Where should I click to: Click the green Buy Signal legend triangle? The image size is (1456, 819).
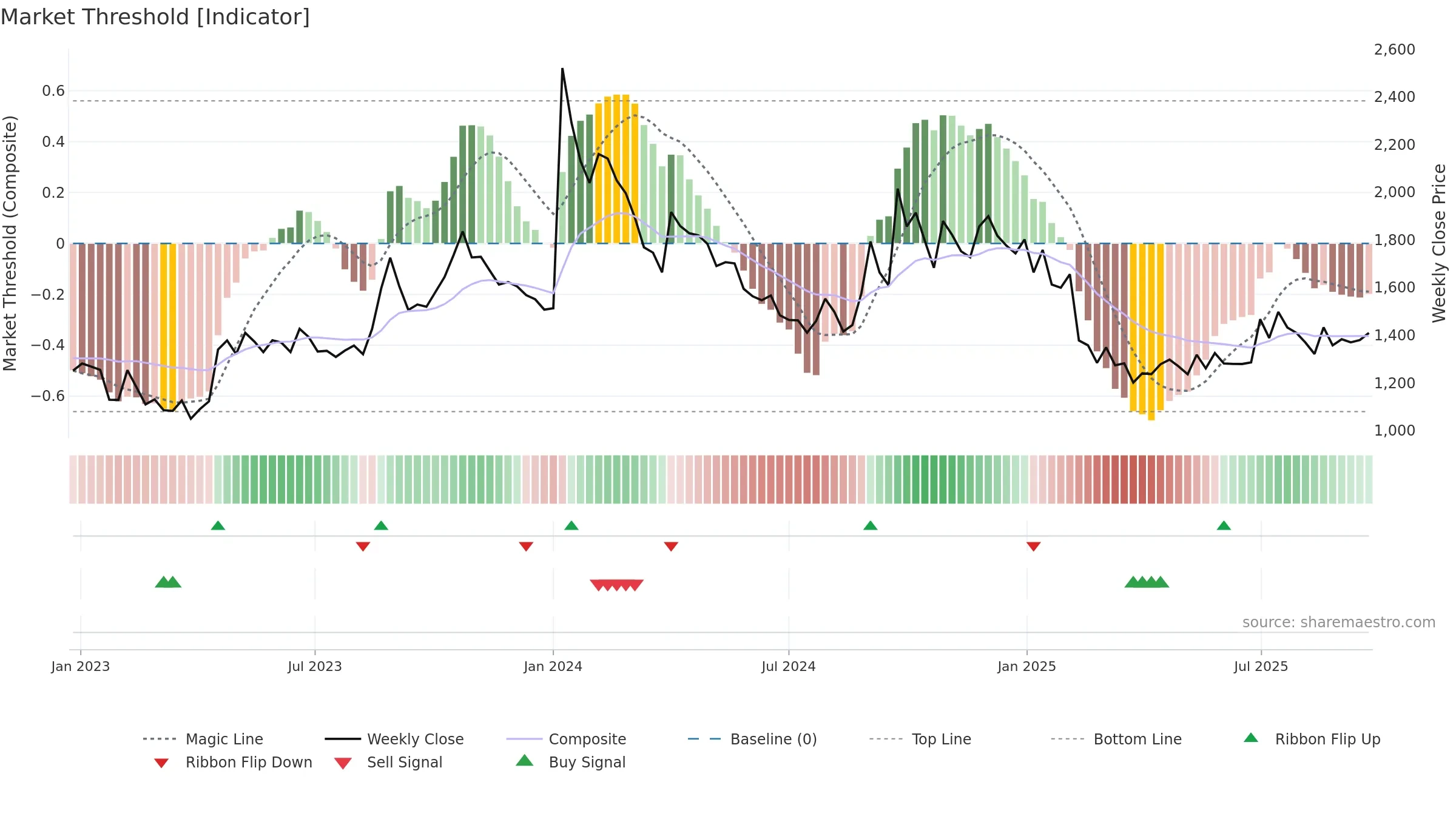[525, 760]
